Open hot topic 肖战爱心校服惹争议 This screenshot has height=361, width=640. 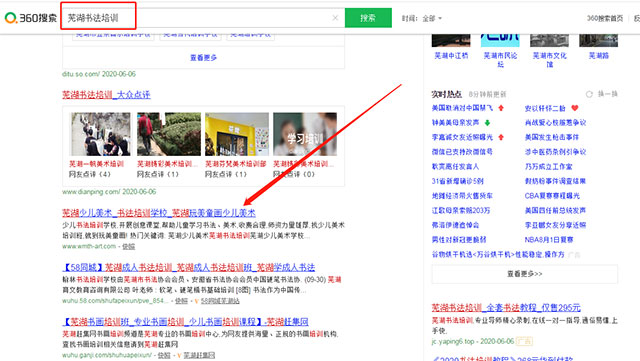555,123
